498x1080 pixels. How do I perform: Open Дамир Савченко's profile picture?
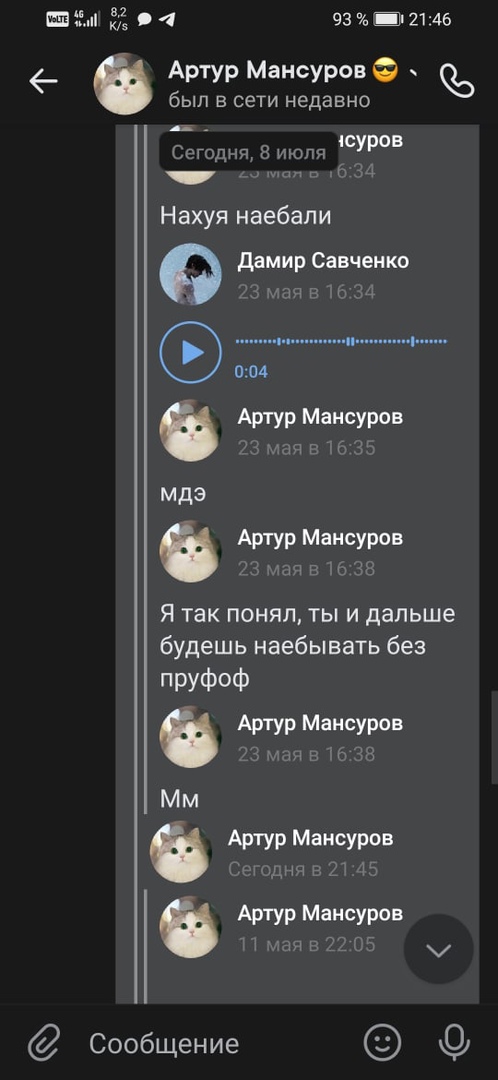[x=191, y=274]
